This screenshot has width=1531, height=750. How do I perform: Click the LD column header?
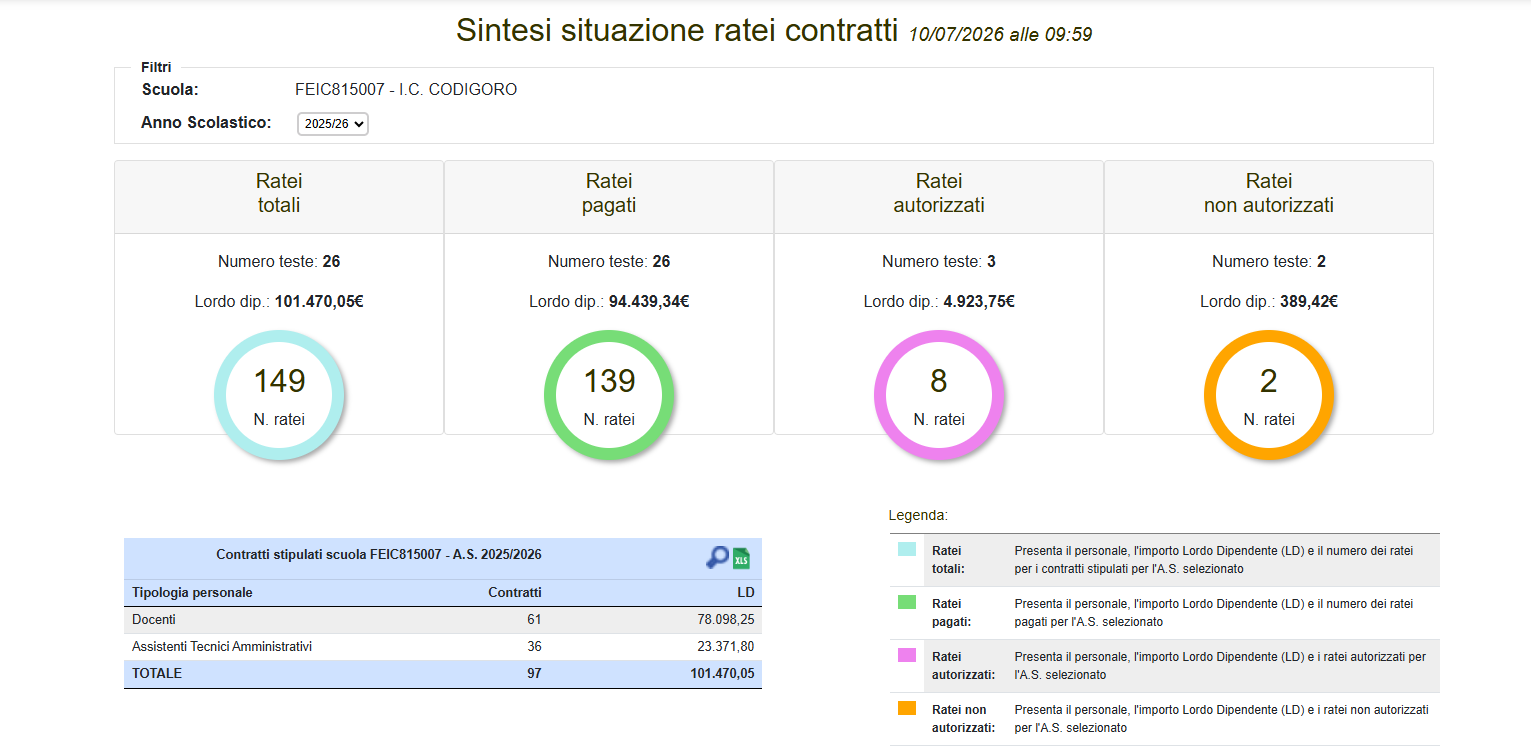(745, 593)
